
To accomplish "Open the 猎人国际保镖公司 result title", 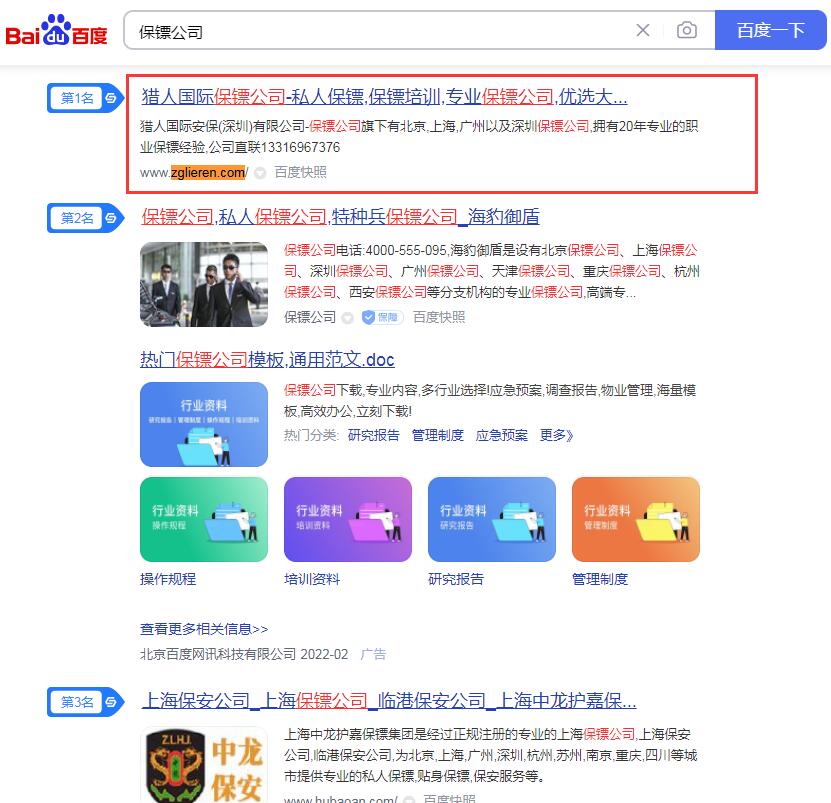I will 384,97.
